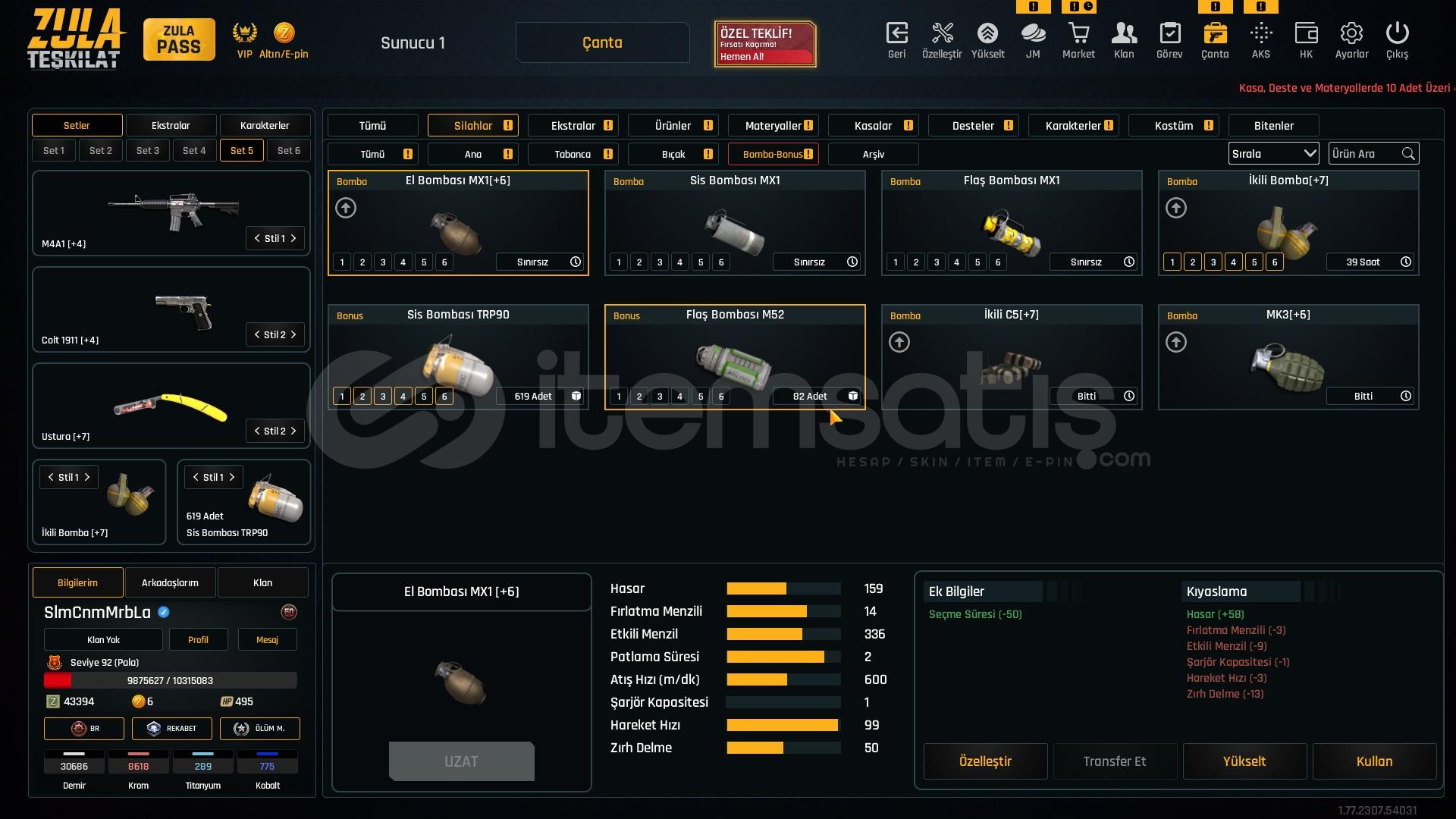Open the Ayarlar settings gear
1456x819 pixels.
[x=1351, y=33]
